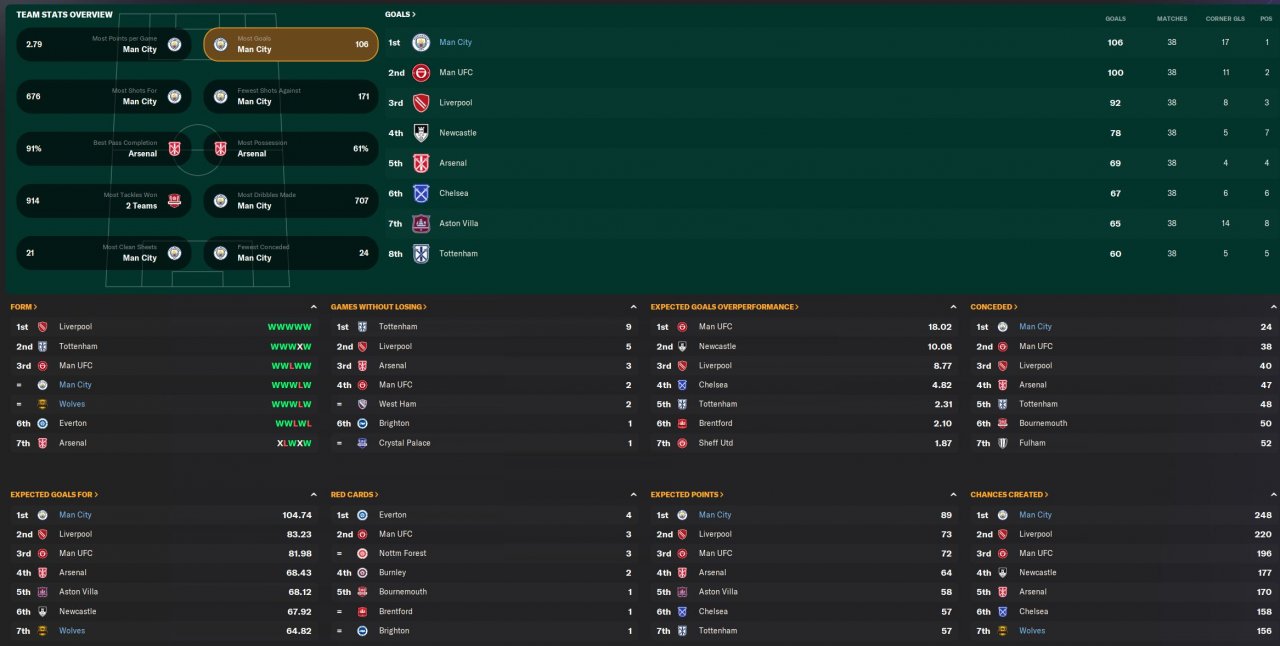Click Newcastle crest in Goals table

[421, 133]
